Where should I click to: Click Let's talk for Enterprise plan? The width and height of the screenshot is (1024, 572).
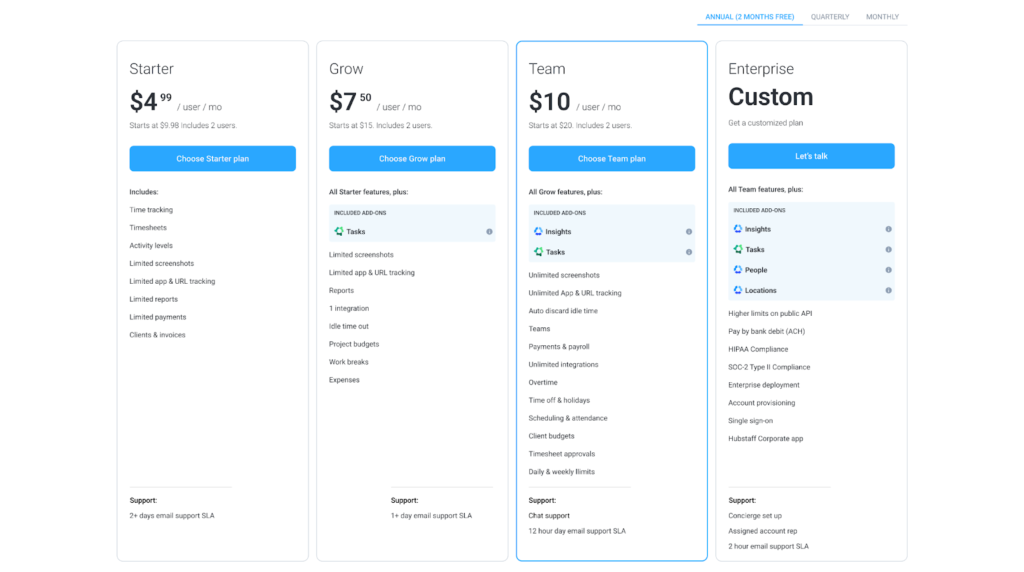point(811,156)
